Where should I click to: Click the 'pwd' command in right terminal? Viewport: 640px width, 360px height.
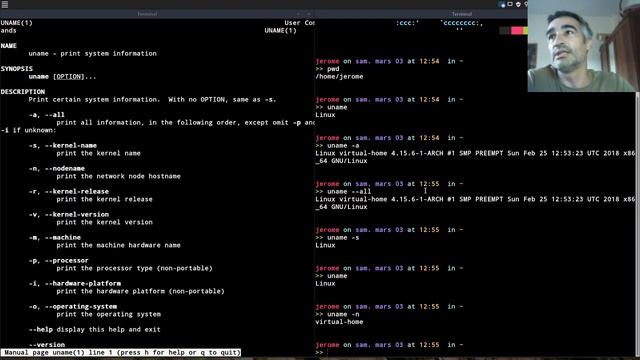point(333,69)
